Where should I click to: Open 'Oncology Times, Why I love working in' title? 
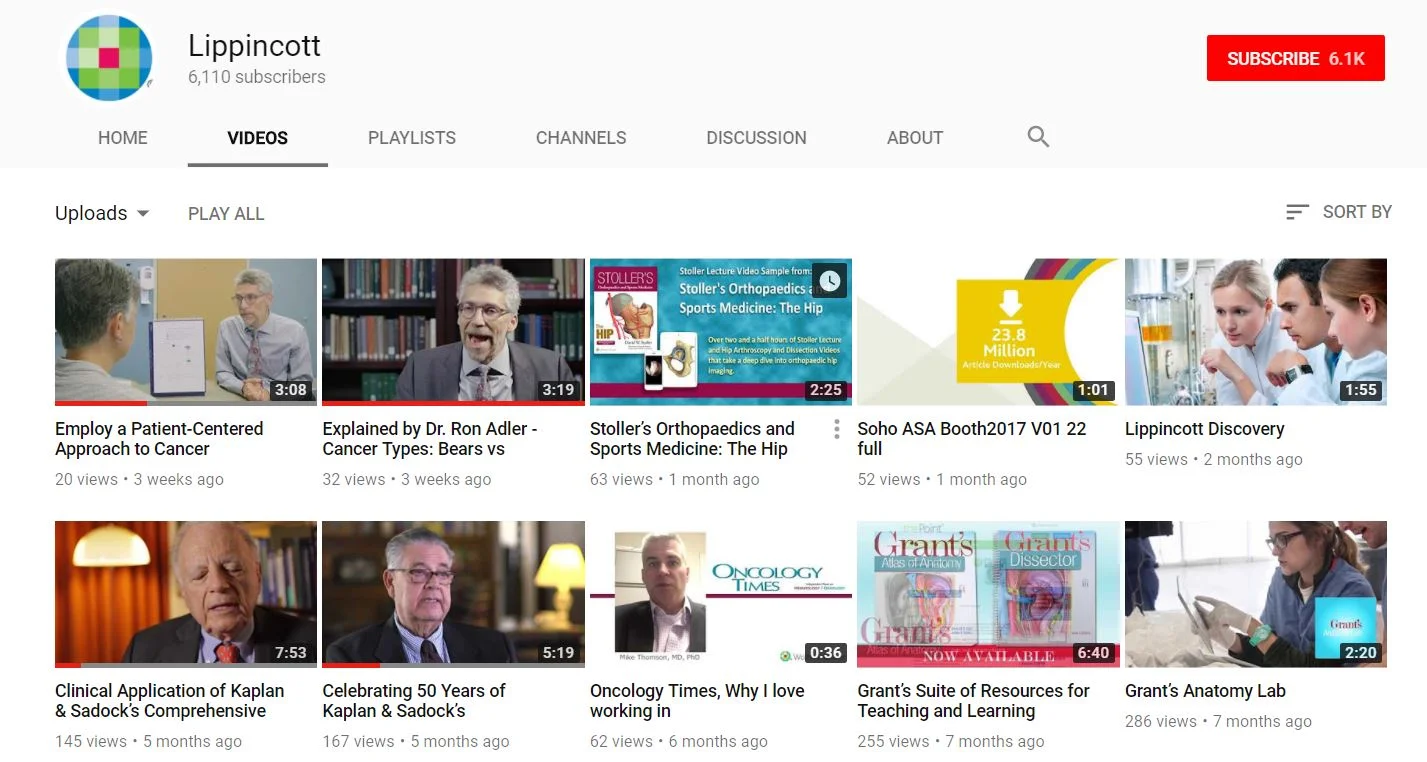(697, 701)
